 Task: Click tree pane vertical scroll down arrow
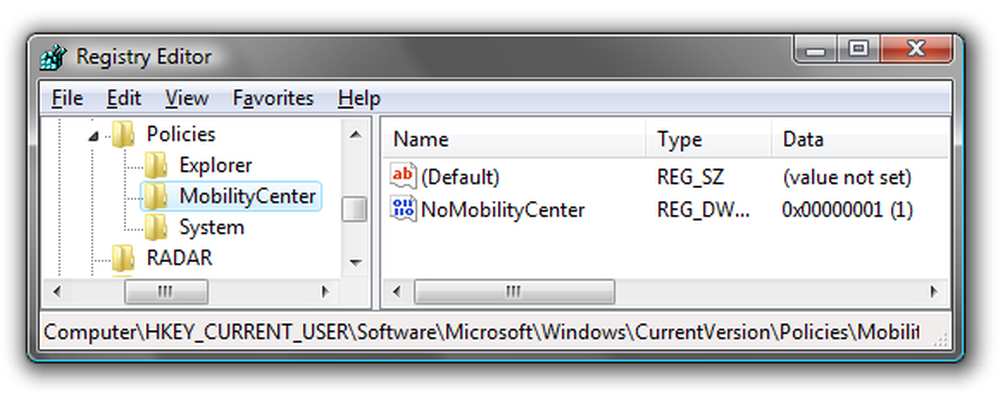(x=355, y=261)
